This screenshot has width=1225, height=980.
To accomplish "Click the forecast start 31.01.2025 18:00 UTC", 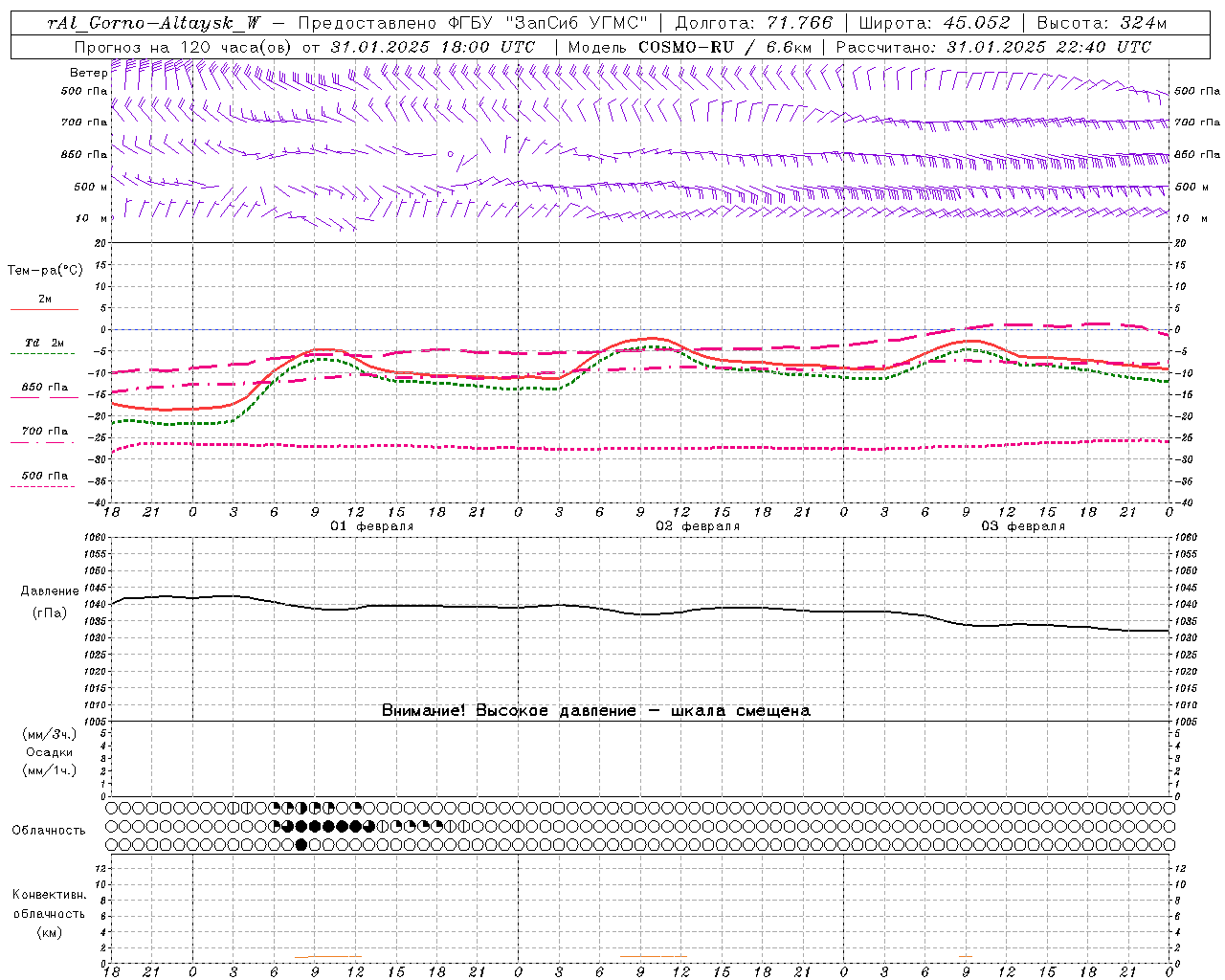I will point(433,47).
